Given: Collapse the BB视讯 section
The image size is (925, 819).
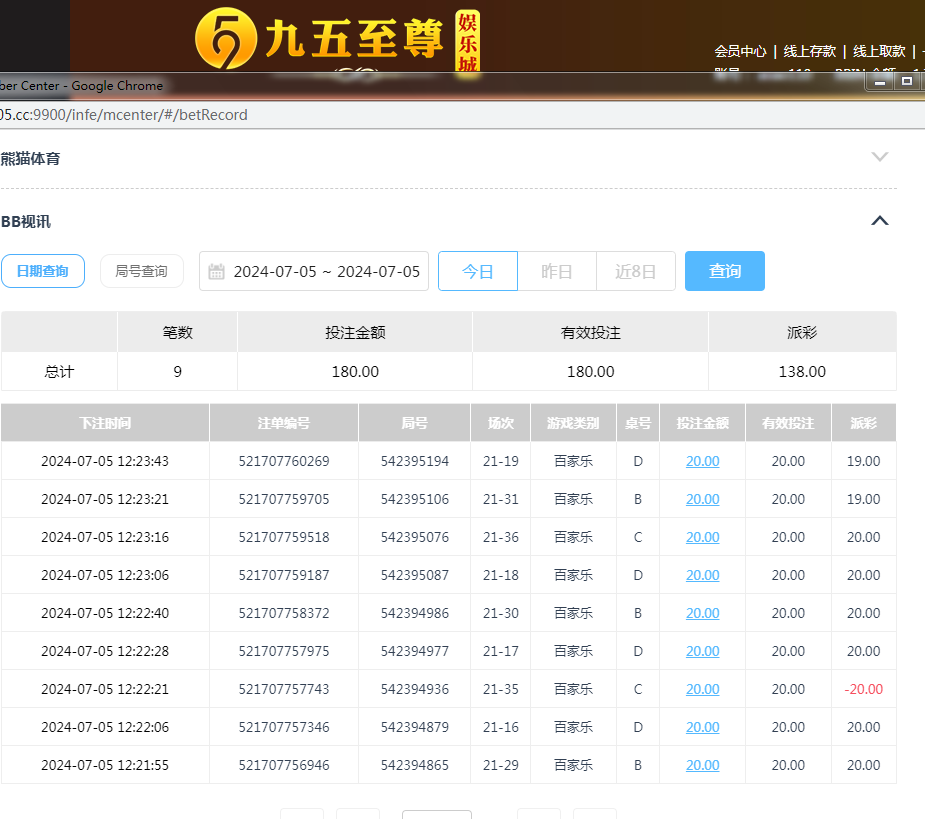Looking at the screenshot, I should (879, 221).
